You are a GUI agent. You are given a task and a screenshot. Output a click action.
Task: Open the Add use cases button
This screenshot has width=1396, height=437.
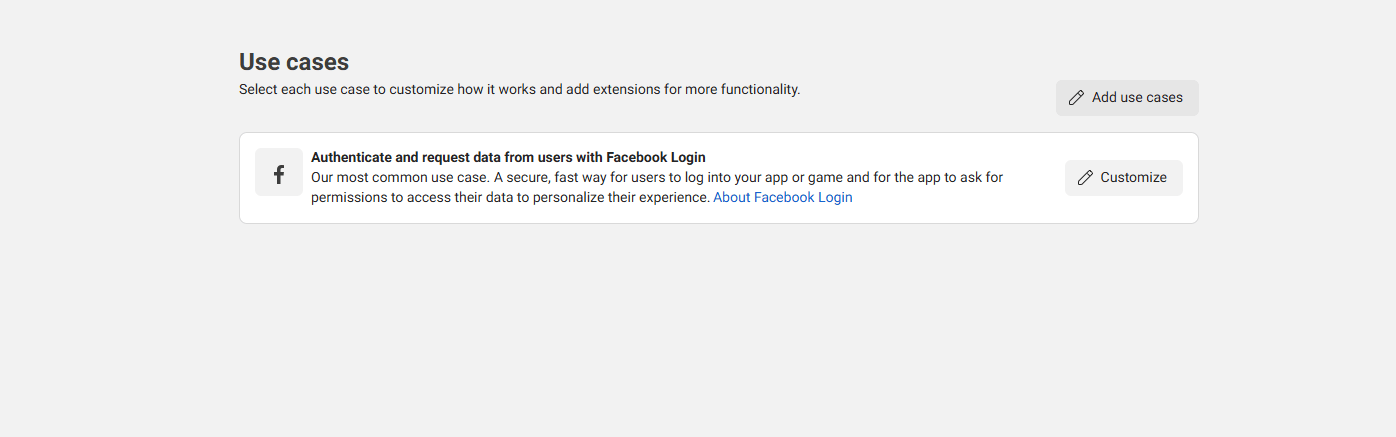pos(1127,98)
